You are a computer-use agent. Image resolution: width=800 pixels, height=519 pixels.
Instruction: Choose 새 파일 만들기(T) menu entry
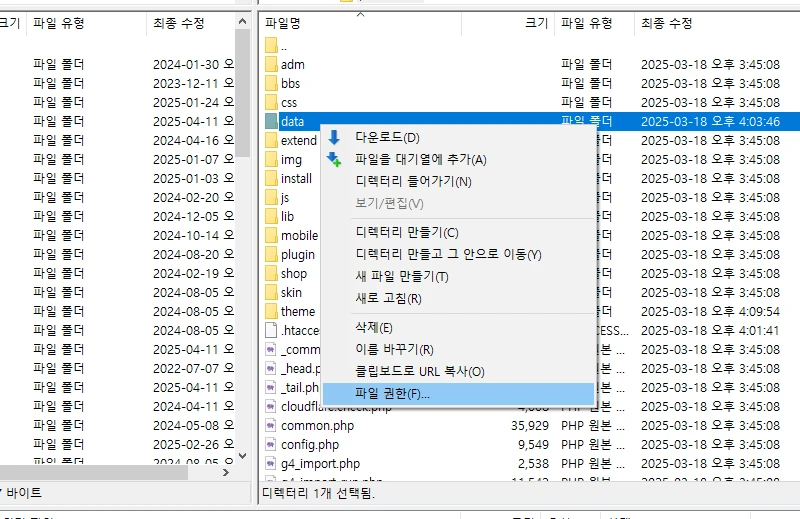[459, 276]
